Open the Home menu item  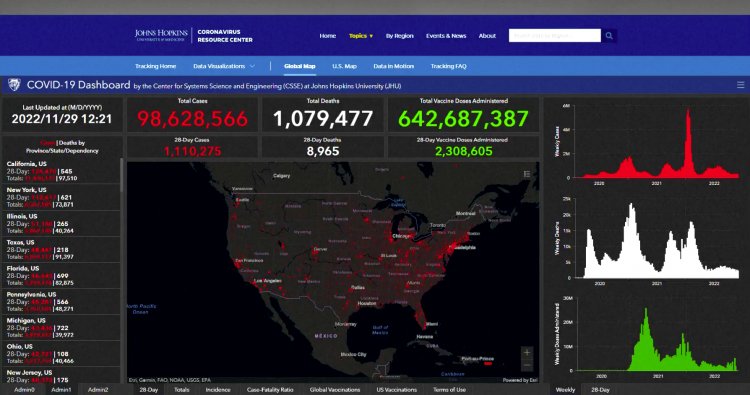(x=328, y=36)
